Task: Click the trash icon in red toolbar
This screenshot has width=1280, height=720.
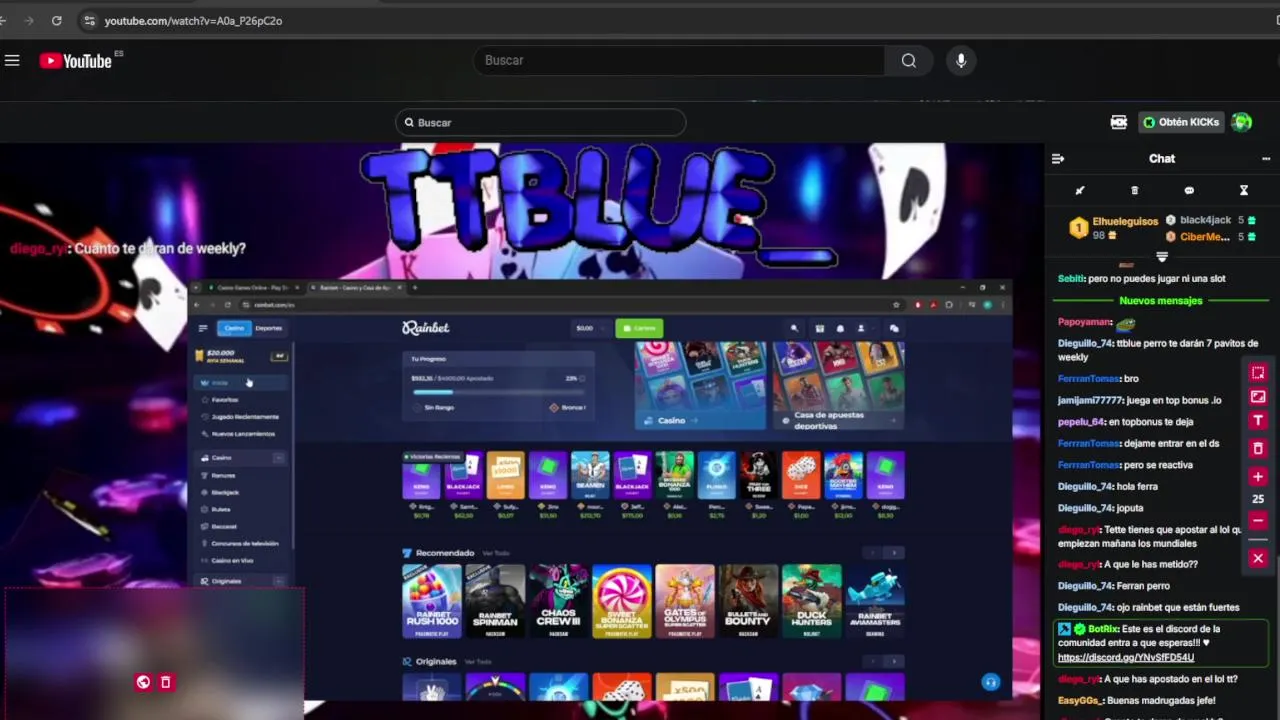Action: pyautogui.click(x=1258, y=448)
